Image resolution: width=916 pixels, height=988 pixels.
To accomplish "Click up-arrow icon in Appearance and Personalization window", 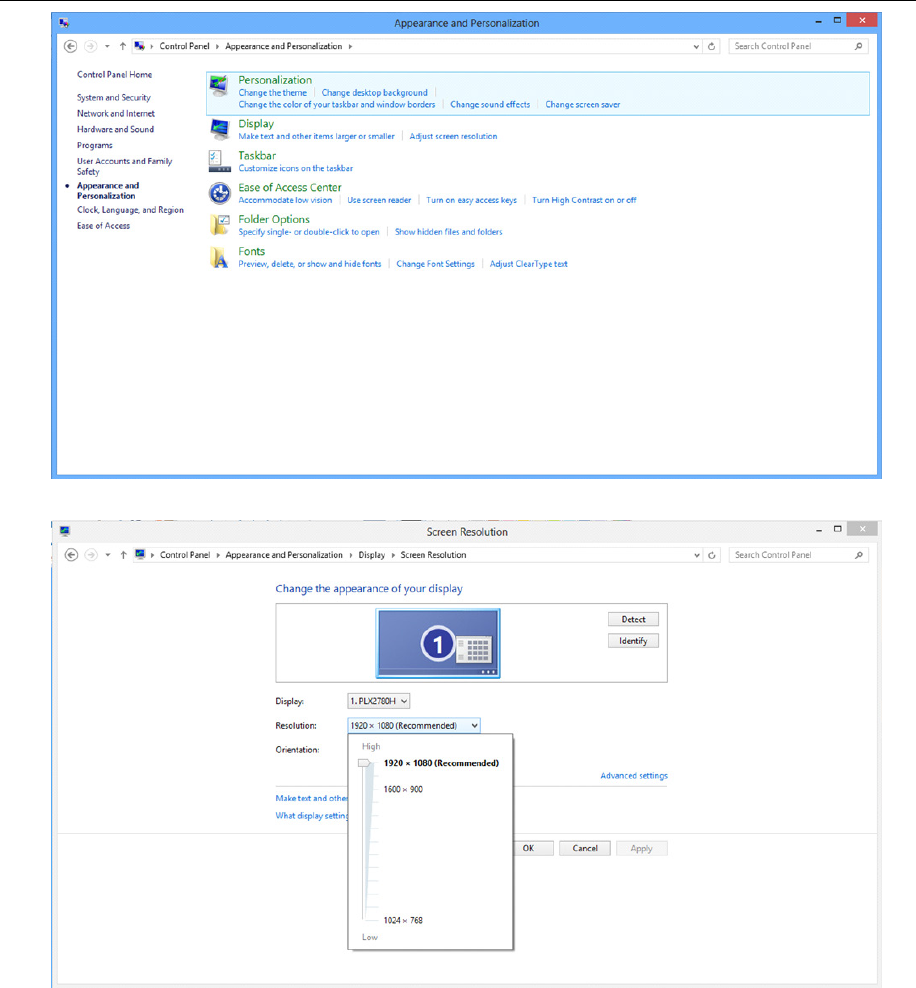I will (123, 46).
